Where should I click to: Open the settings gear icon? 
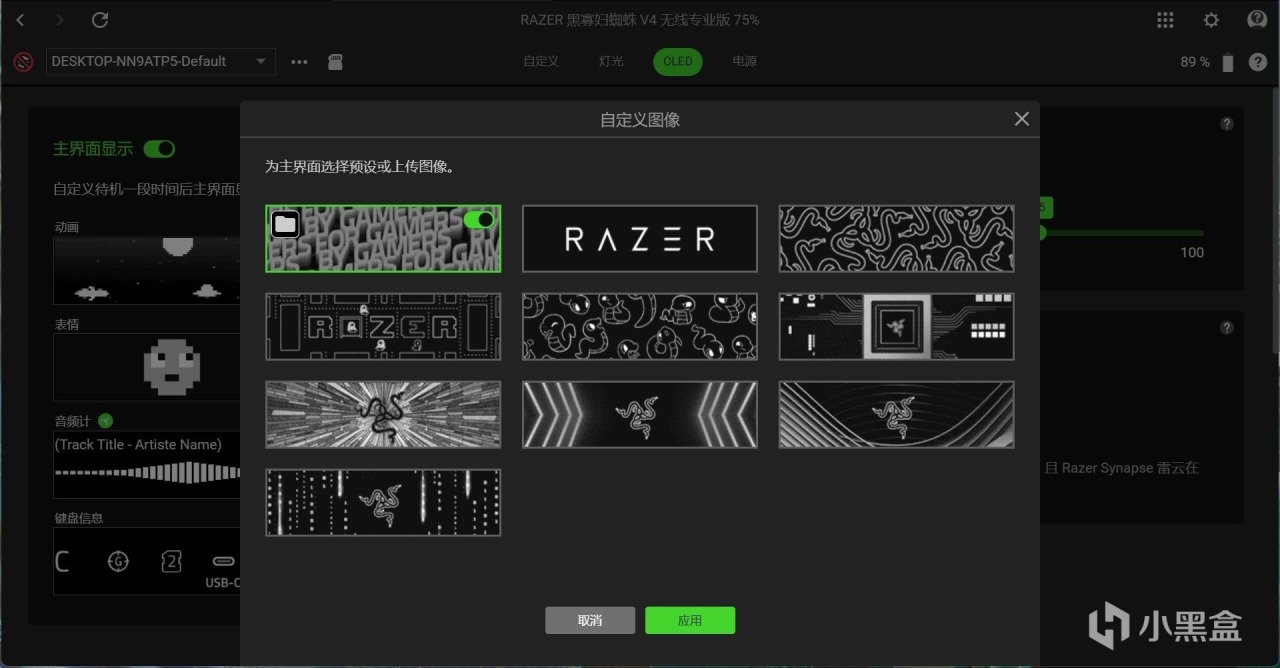point(1211,20)
